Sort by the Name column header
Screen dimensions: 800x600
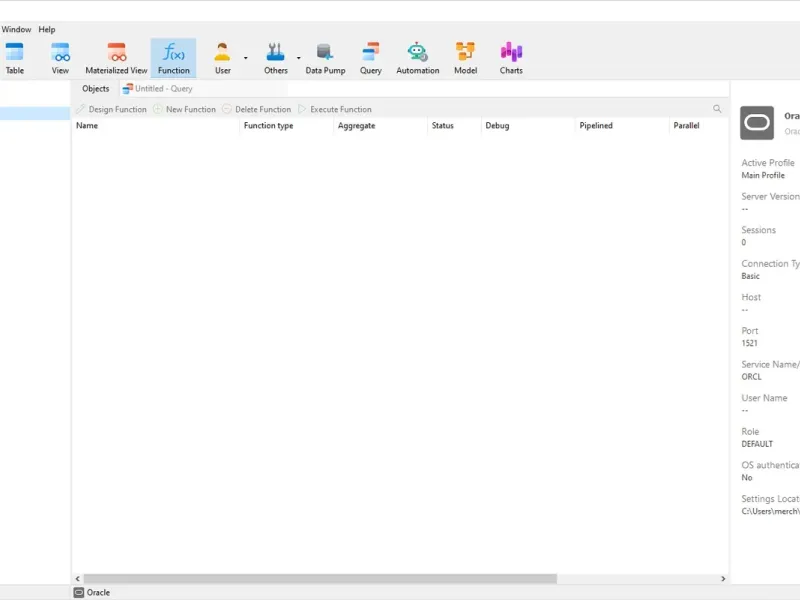[x=155, y=126]
